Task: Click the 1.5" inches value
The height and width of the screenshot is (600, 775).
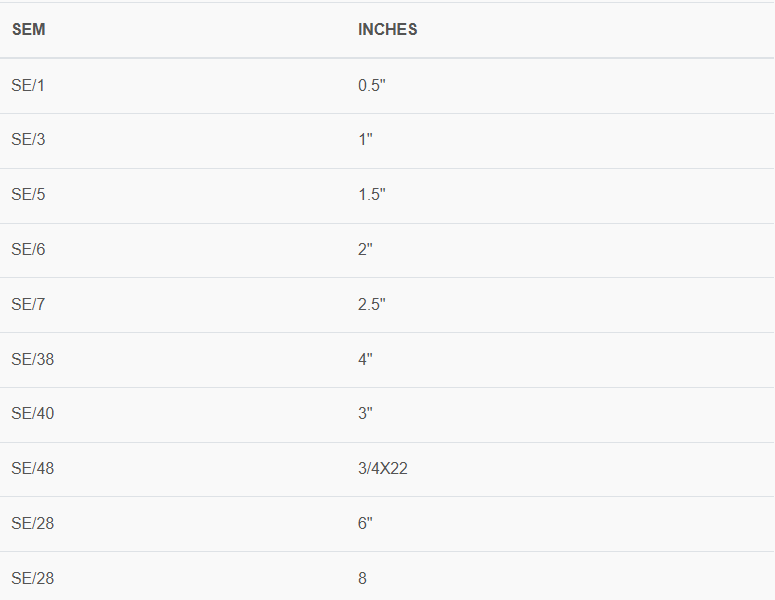Action: 372,195
